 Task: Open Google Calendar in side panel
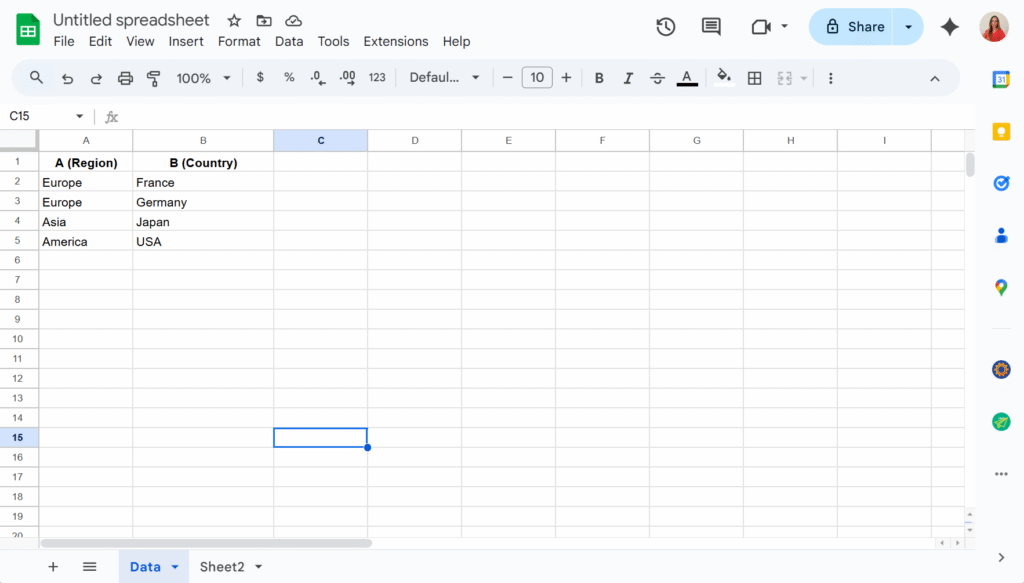coord(1000,81)
